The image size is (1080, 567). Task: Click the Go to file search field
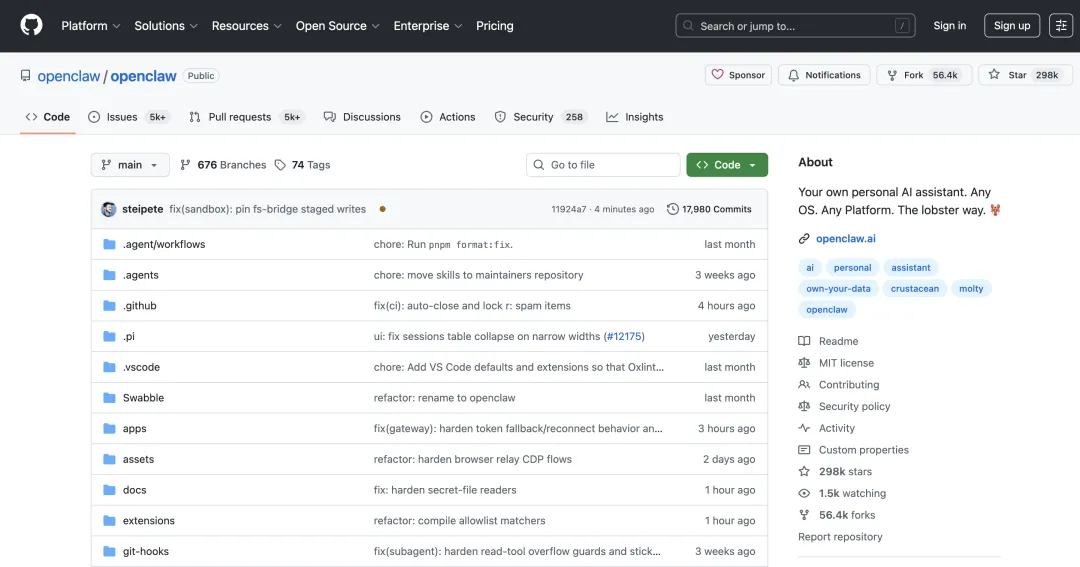pos(603,165)
